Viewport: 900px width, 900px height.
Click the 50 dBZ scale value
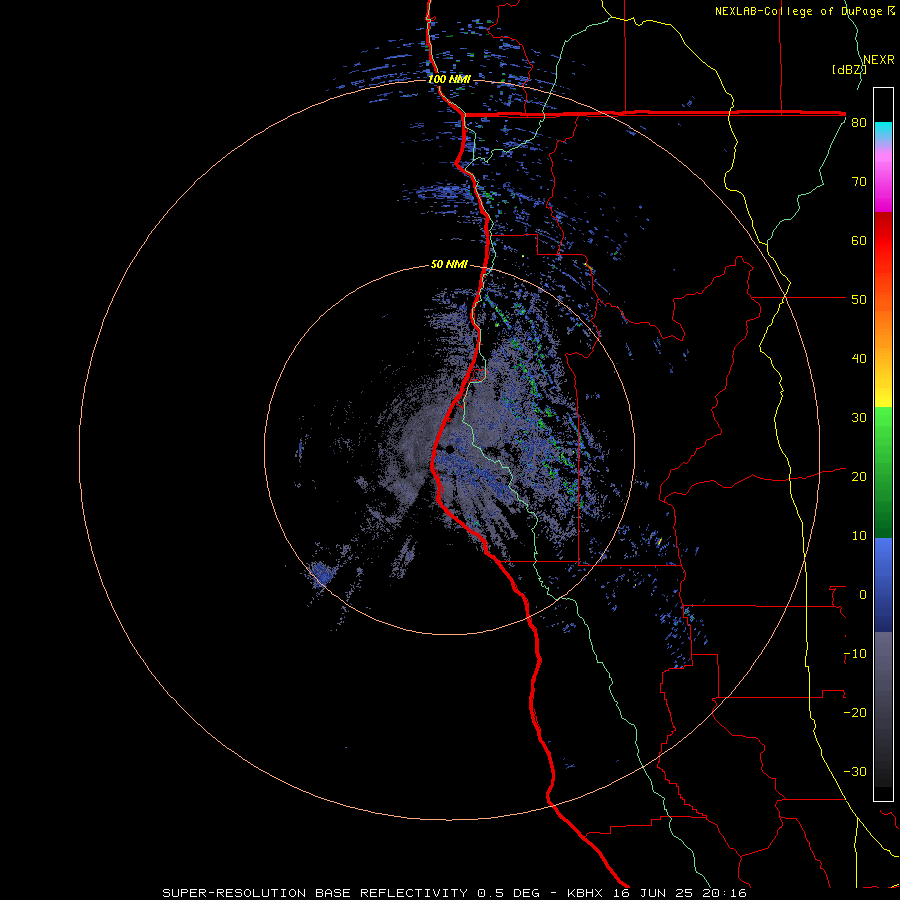coord(859,300)
